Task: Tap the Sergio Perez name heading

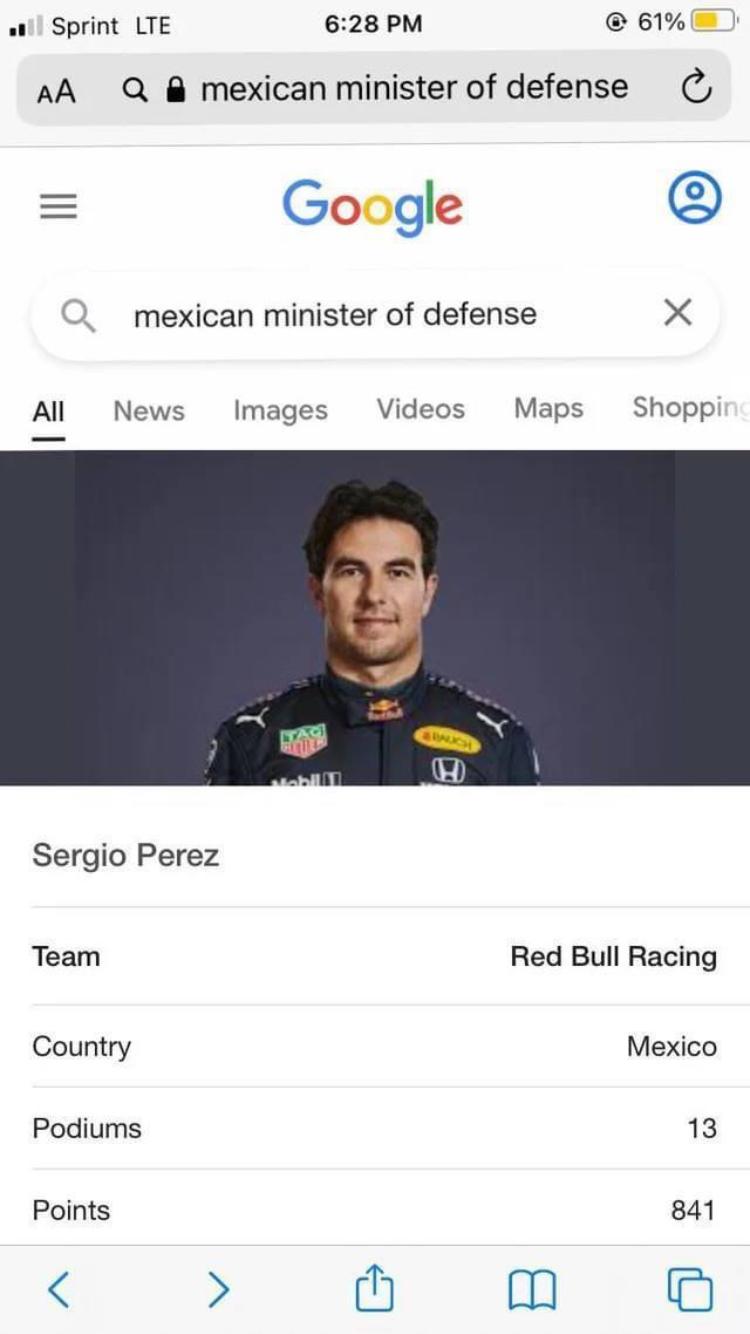Action: pyautogui.click(x=126, y=855)
